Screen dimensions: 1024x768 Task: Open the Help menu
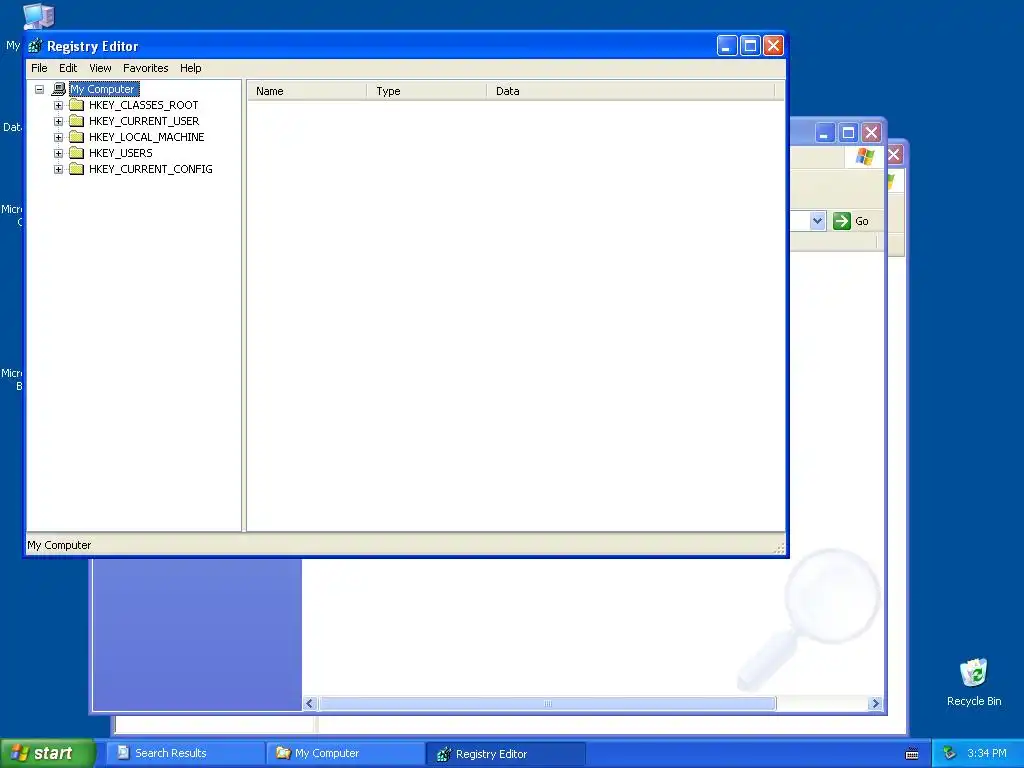[191, 68]
